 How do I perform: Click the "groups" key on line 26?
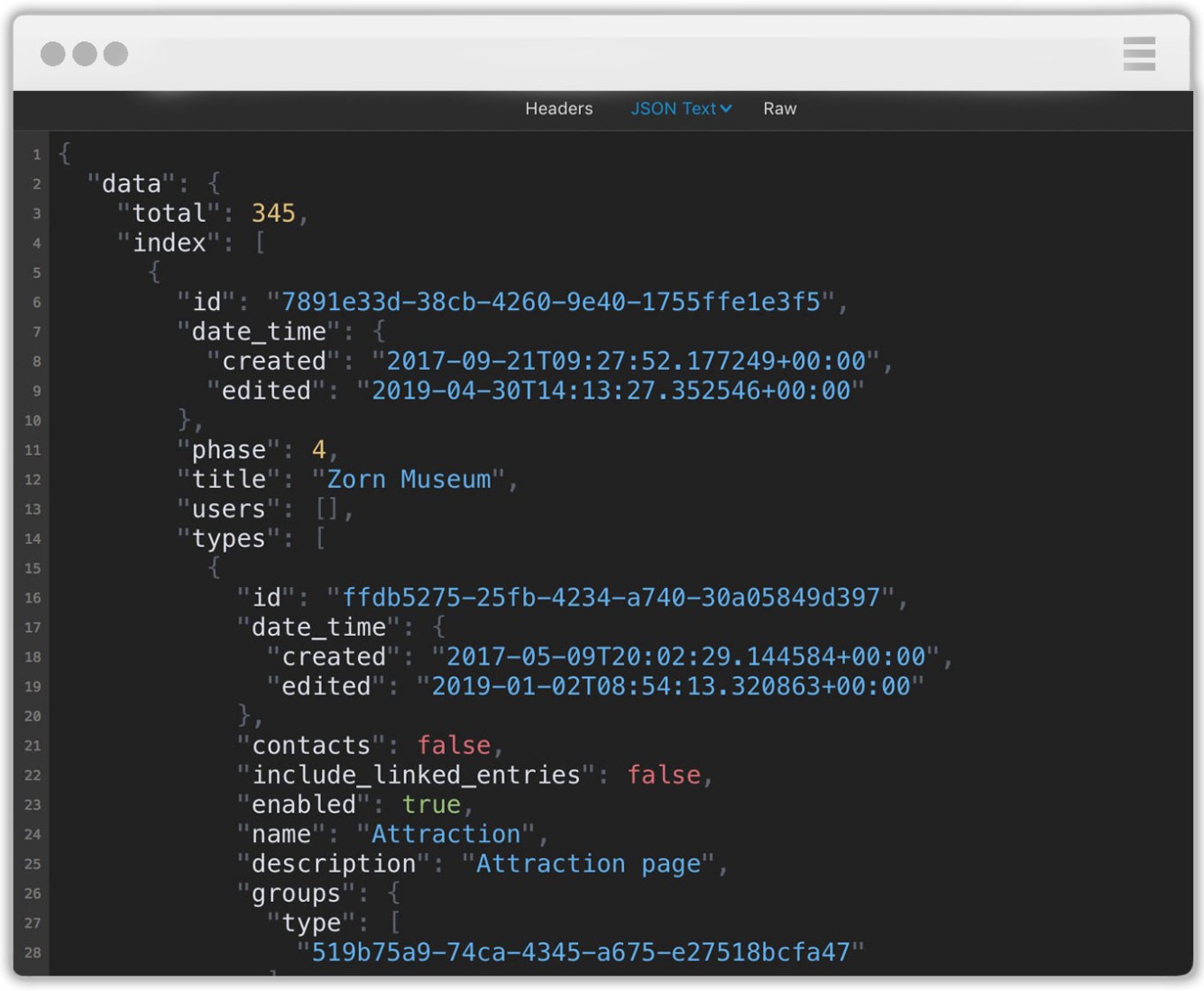pyautogui.click(x=296, y=895)
